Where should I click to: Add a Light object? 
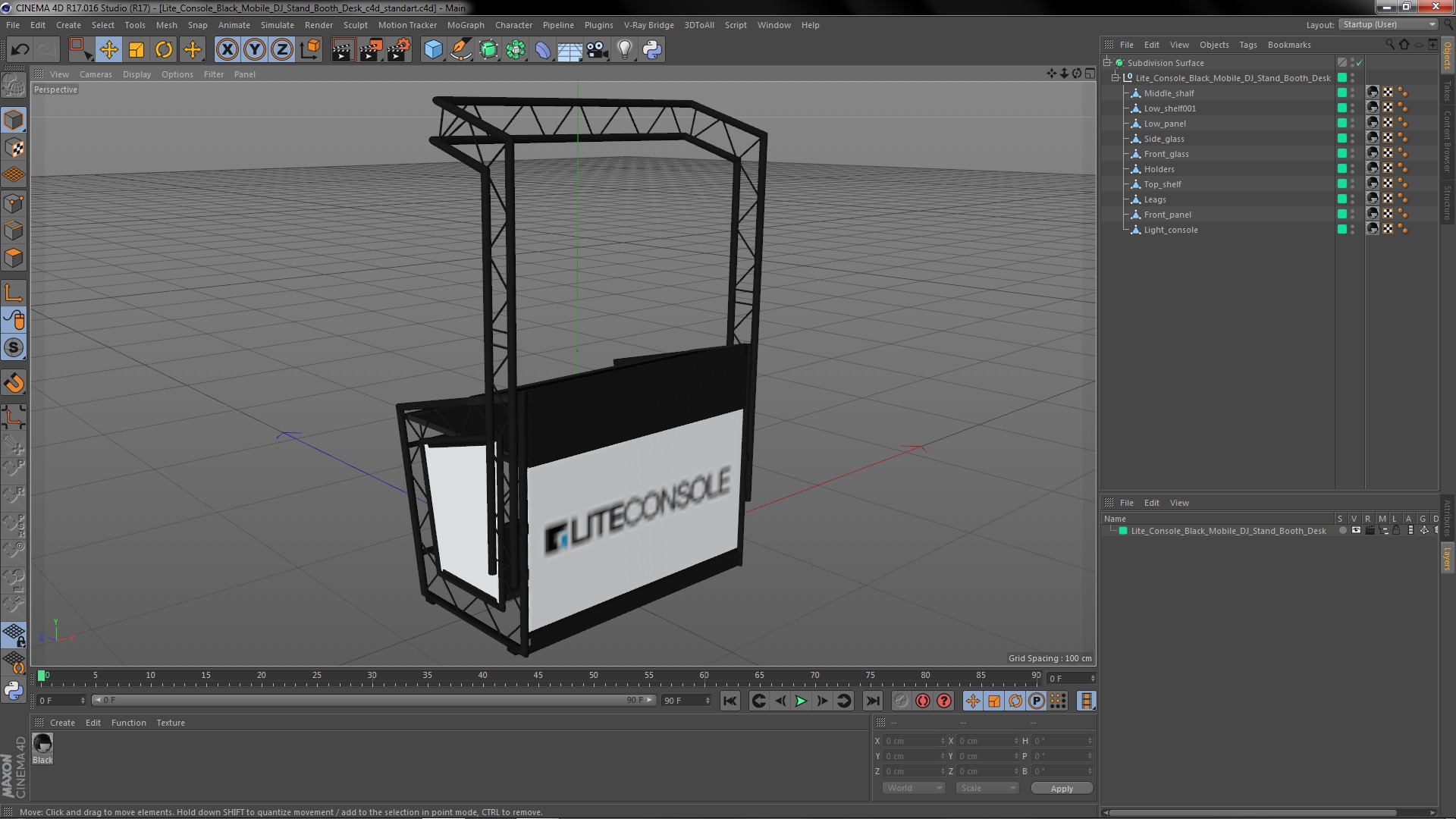click(625, 50)
